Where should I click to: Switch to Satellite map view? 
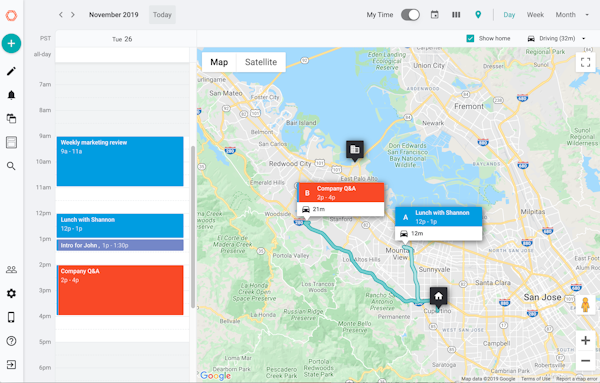point(261,62)
